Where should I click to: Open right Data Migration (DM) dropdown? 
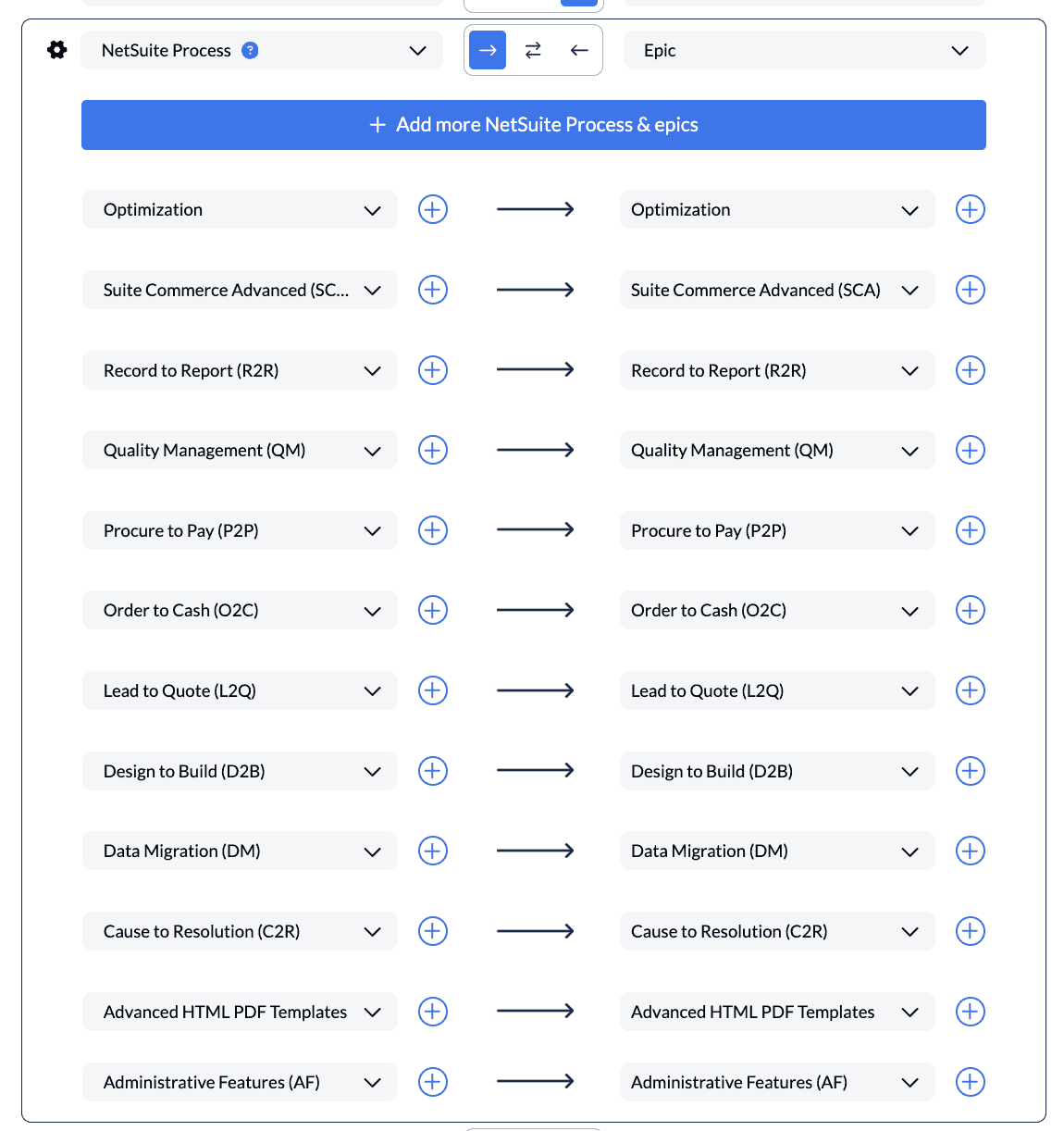[777, 851]
